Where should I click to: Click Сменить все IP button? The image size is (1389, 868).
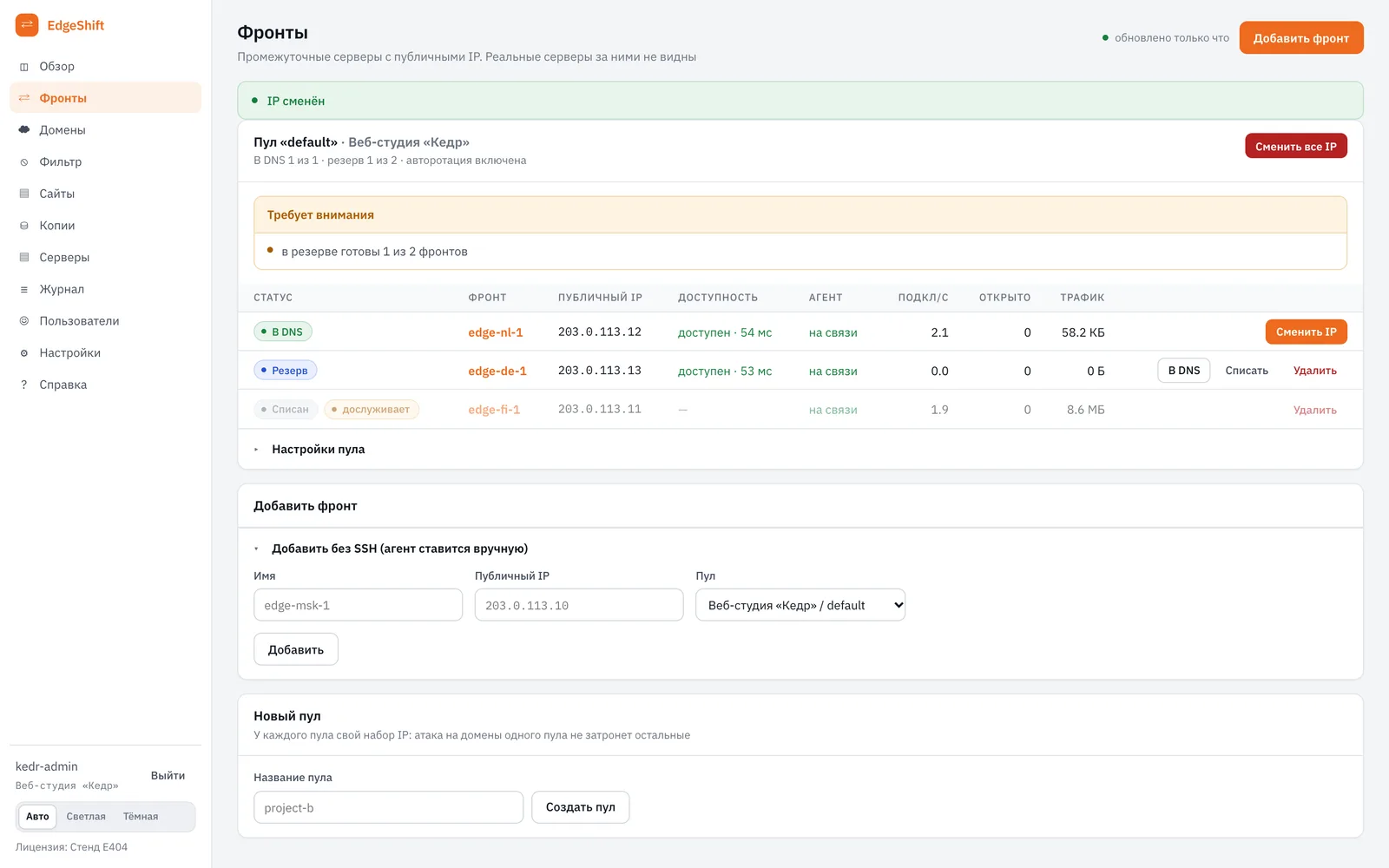coord(1296,146)
